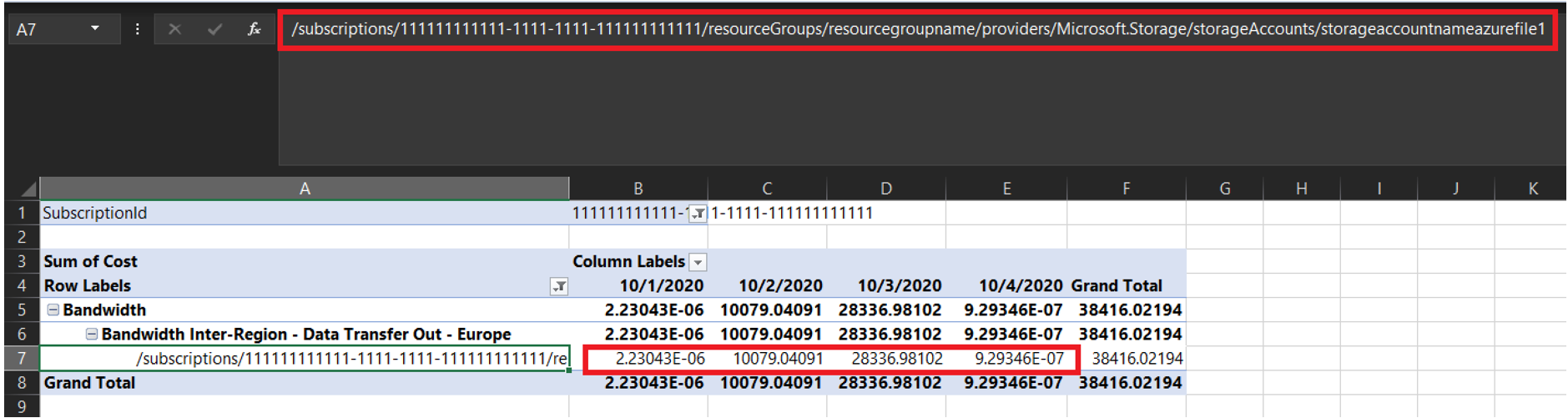Click 28336.98102 in row 7
This screenshot has height=418, width=1568.
[897, 359]
